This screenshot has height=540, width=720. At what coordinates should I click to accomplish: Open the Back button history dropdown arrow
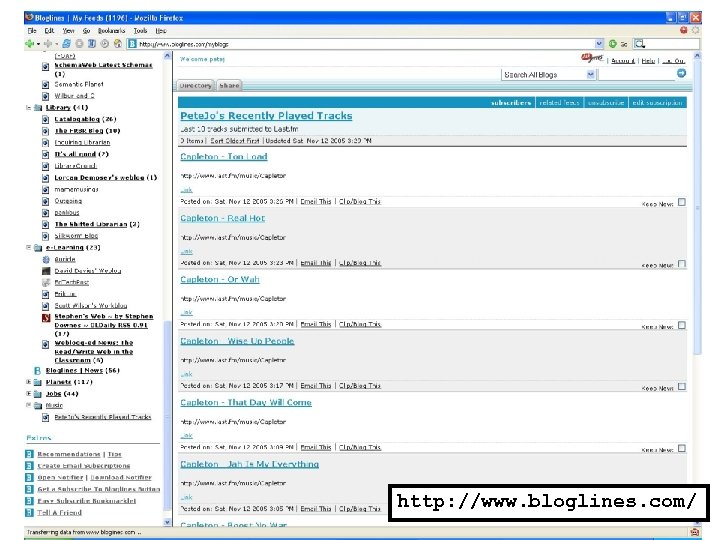38,45
